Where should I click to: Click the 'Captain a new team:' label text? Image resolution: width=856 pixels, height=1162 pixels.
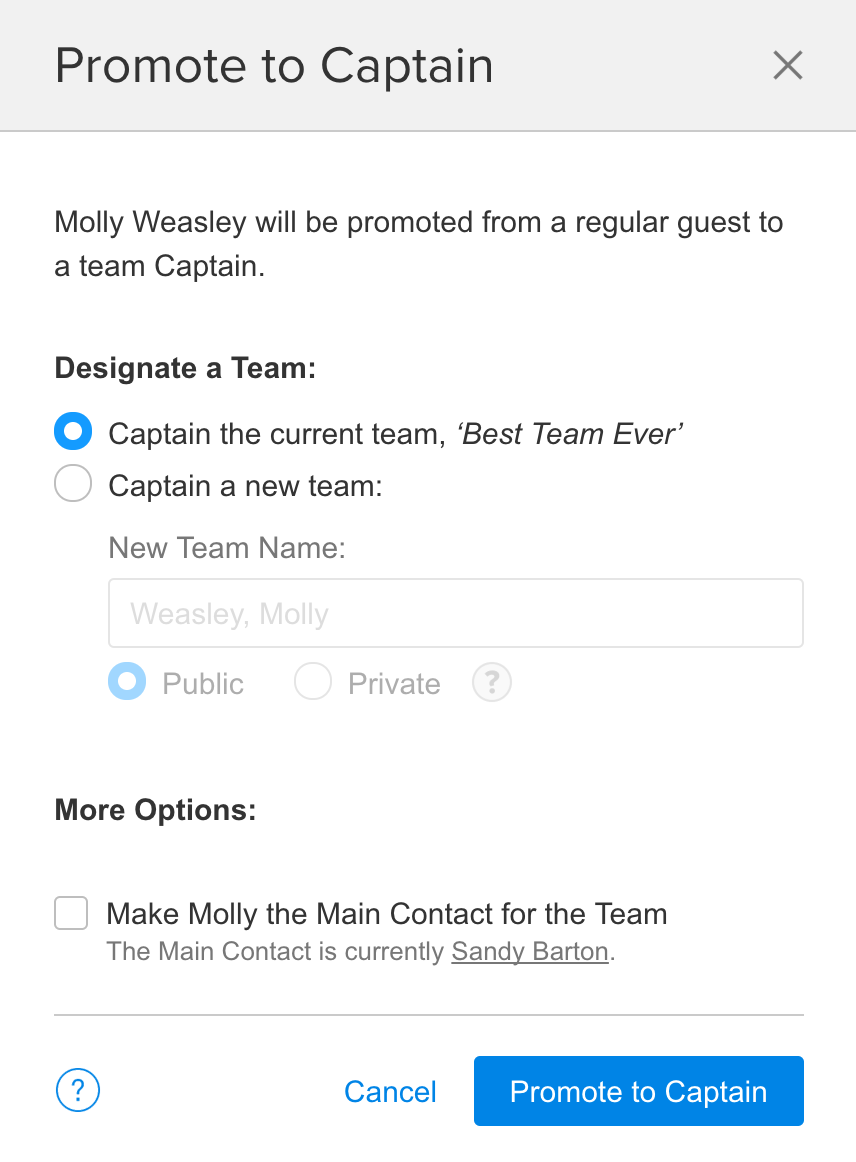pos(246,486)
